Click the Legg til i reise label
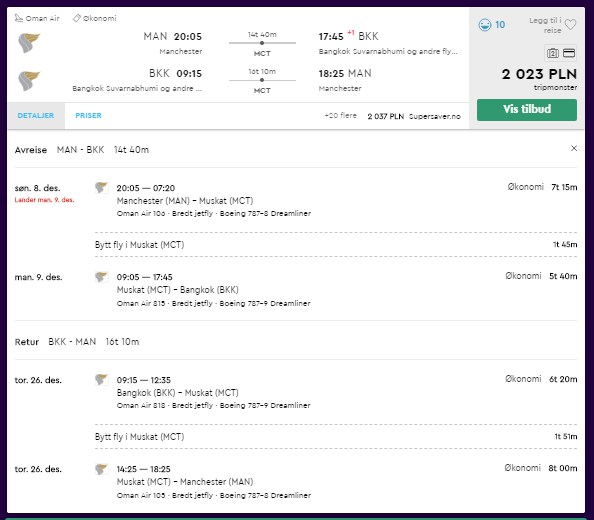This screenshot has width=594, height=520. pyautogui.click(x=545, y=25)
